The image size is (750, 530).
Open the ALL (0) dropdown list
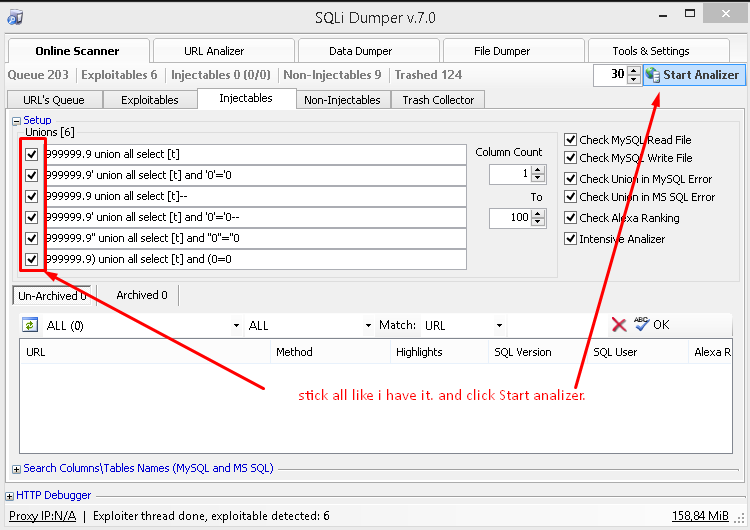pyautogui.click(x=236, y=326)
